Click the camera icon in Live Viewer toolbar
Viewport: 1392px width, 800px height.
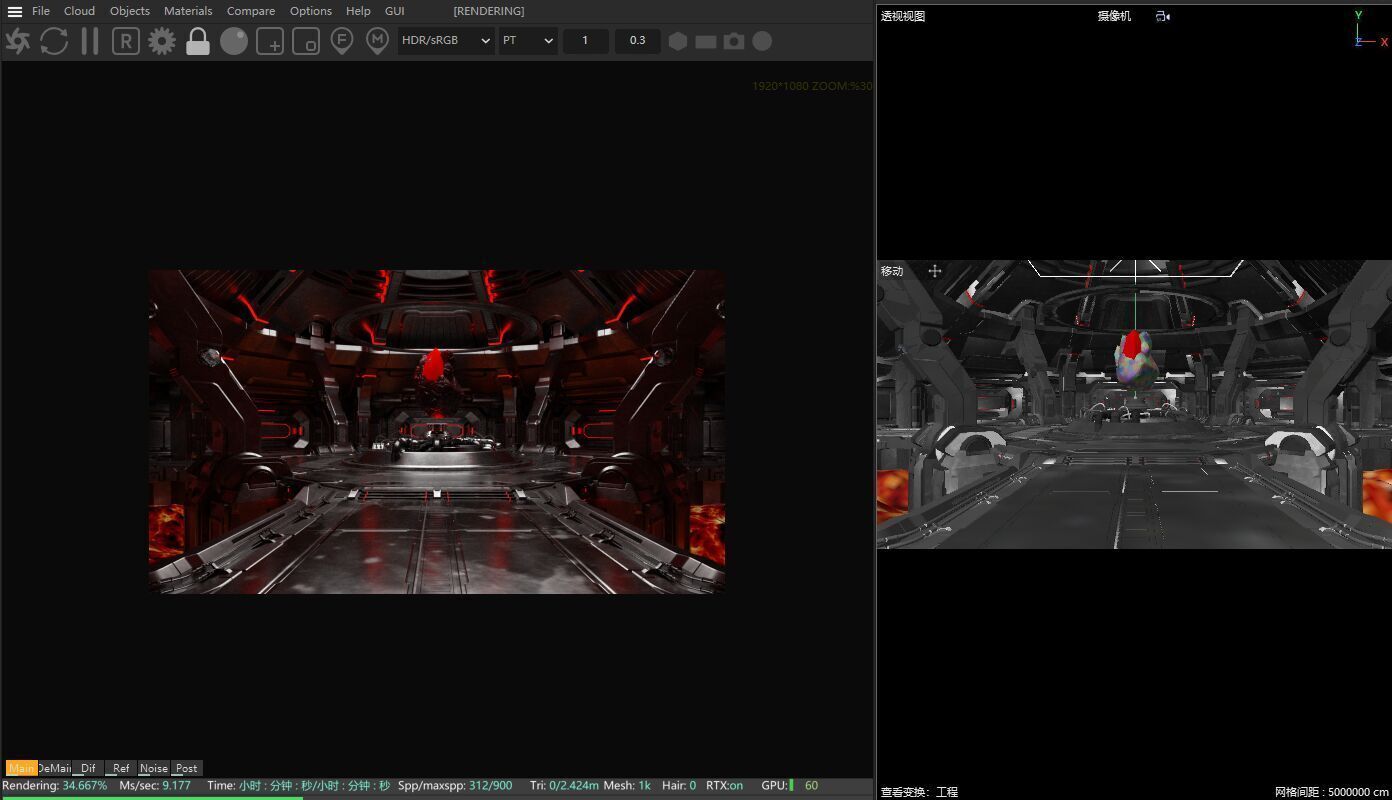(x=734, y=41)
